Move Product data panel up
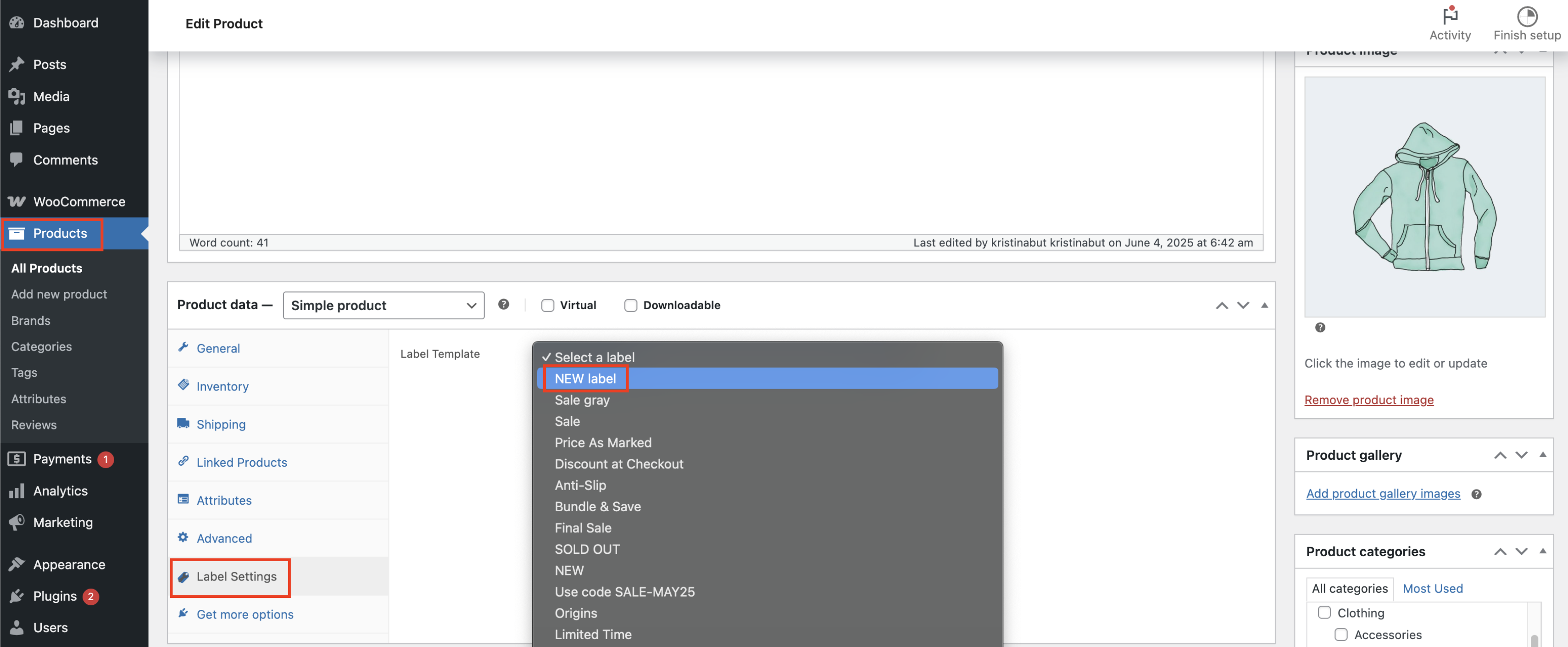The image size is (1568, 647). (1221, 306)
